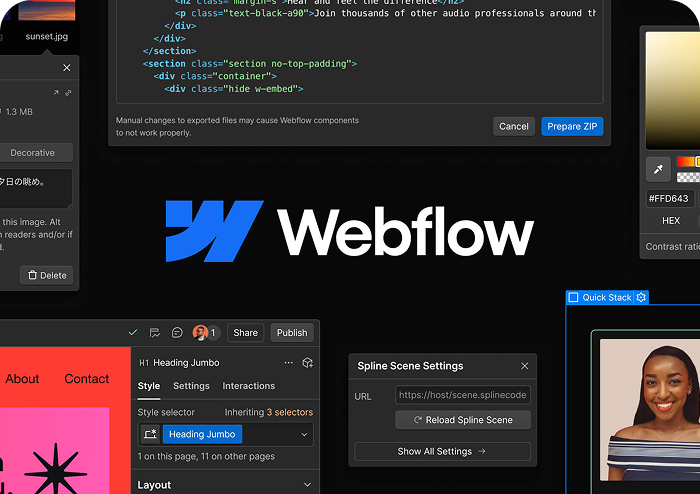Click the Contact nav link on canvas
The image size is (700, 494).
(x=87, y=379)
